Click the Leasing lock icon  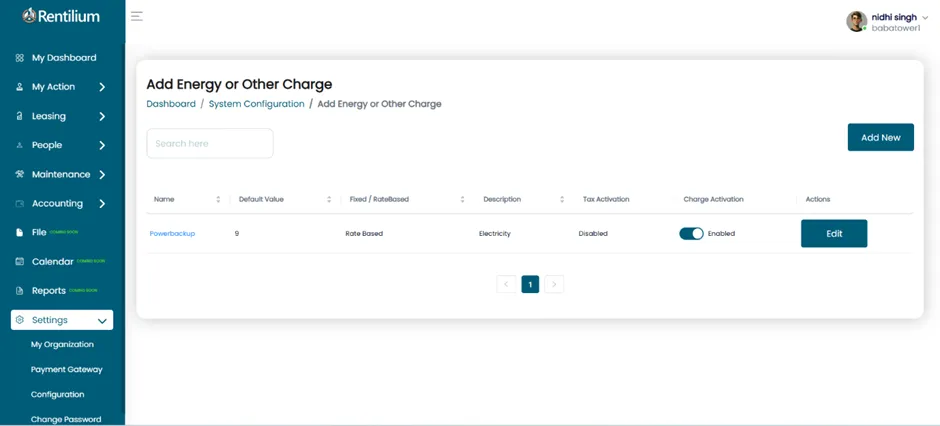19,116
